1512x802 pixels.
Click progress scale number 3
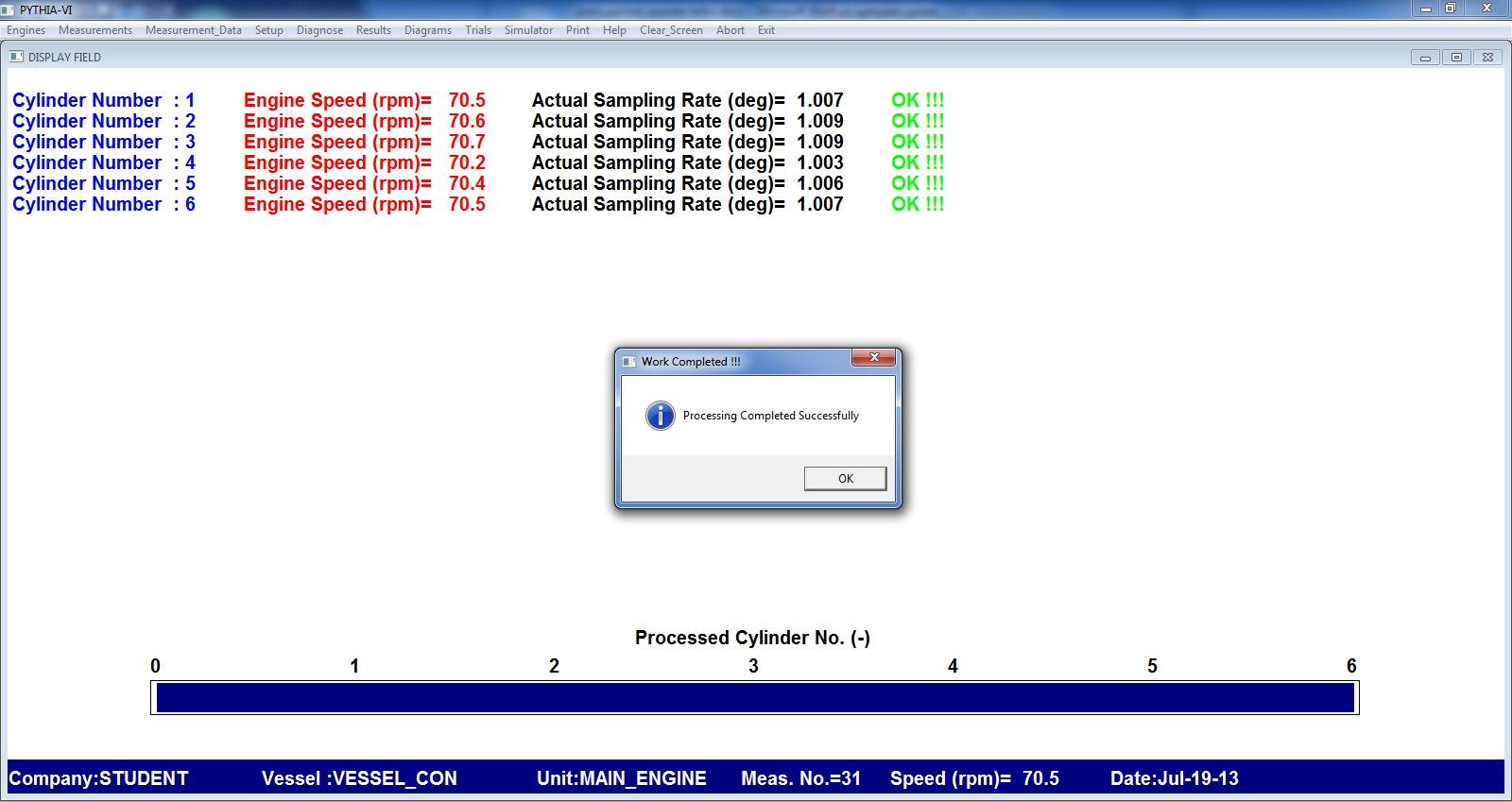(x=753, y=666)
